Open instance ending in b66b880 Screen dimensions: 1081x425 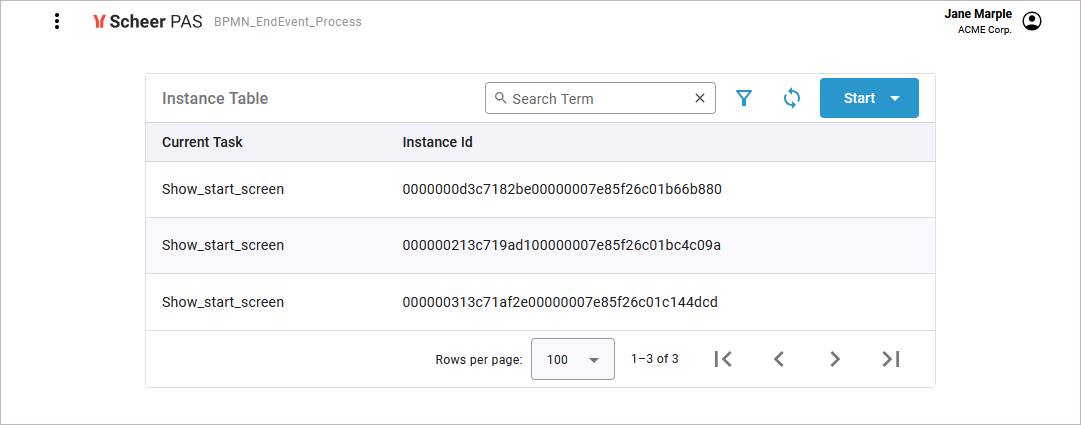(x=561, y=189)
